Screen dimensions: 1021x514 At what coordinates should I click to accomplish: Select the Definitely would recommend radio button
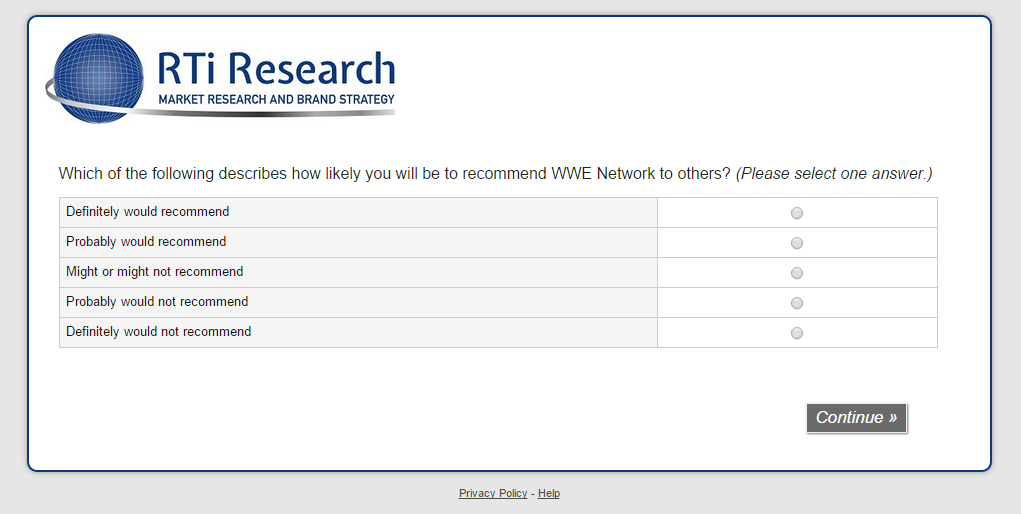point(797,213)
